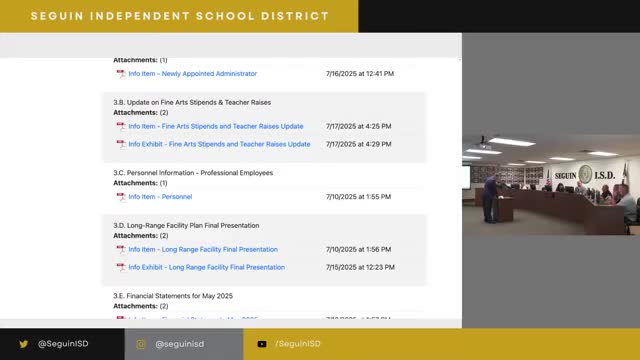Click the @SeguinISD Twitter handle

tap(63, 344)
